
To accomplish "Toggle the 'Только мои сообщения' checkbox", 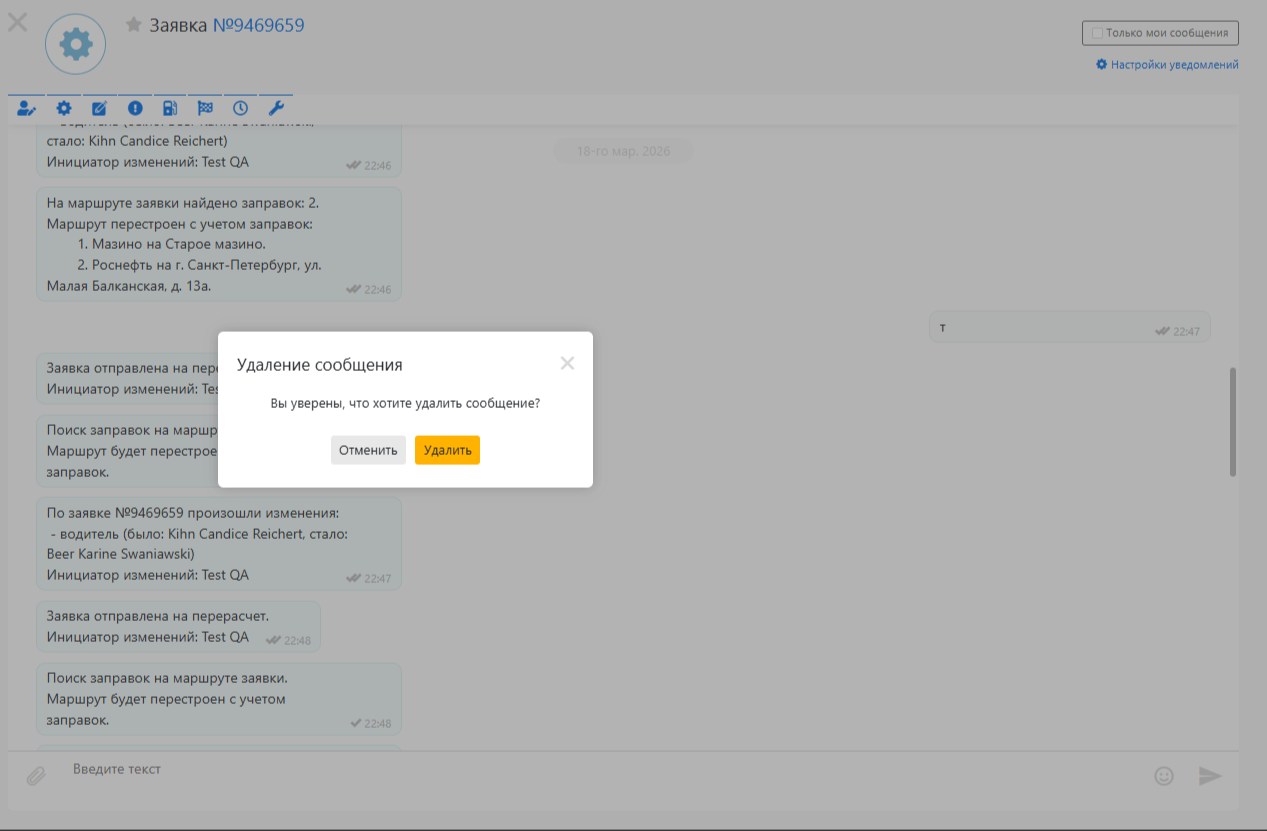I will point(1097,33).
